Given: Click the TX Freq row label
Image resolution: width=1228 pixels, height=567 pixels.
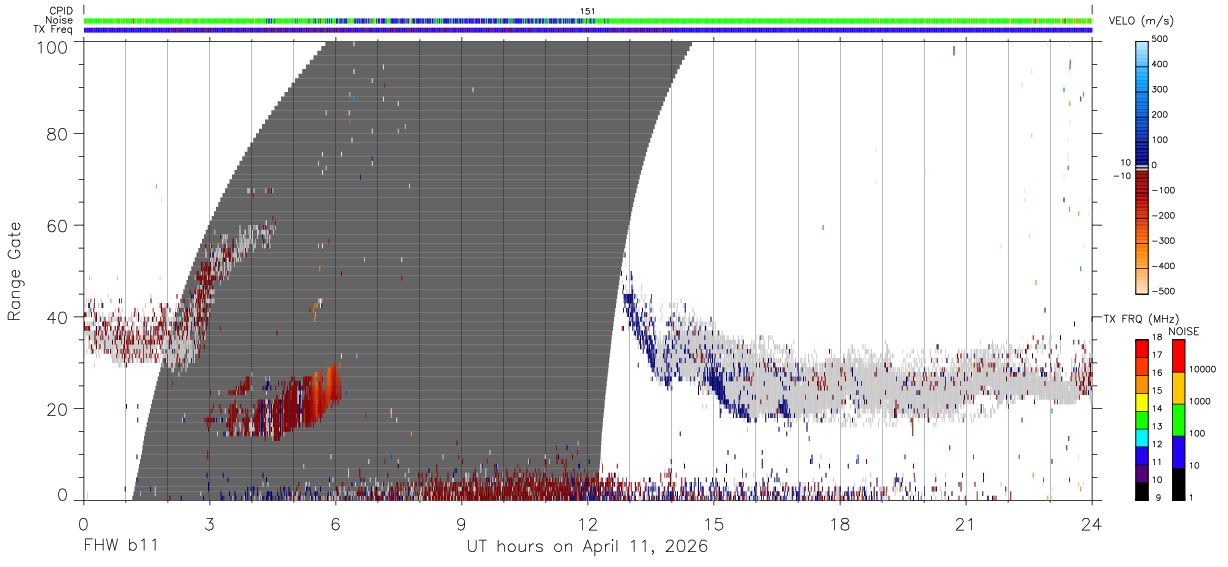Looking at the screenshot, I should pyautogui.click(x=55, y=29).
